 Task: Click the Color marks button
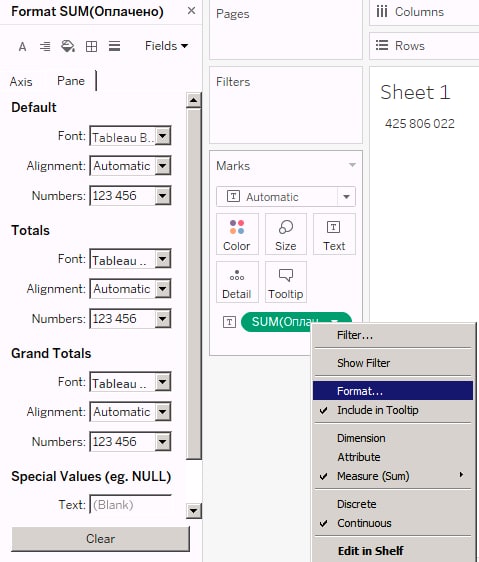[237, 234]
